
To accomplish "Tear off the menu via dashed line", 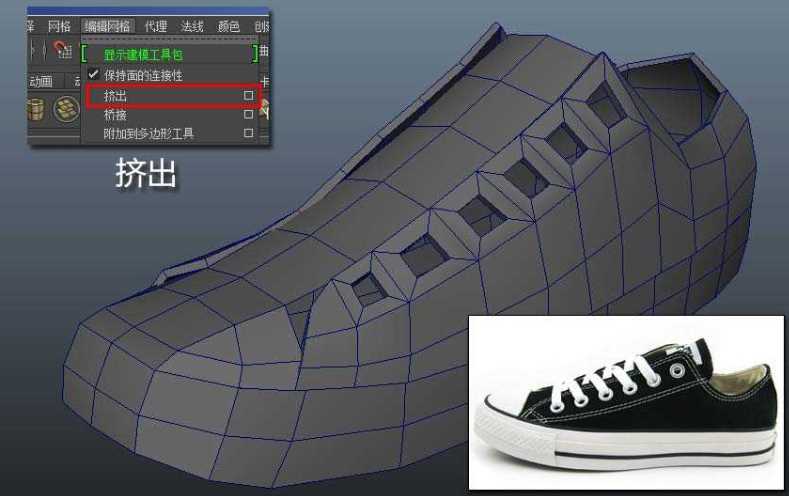I will 170,39.
